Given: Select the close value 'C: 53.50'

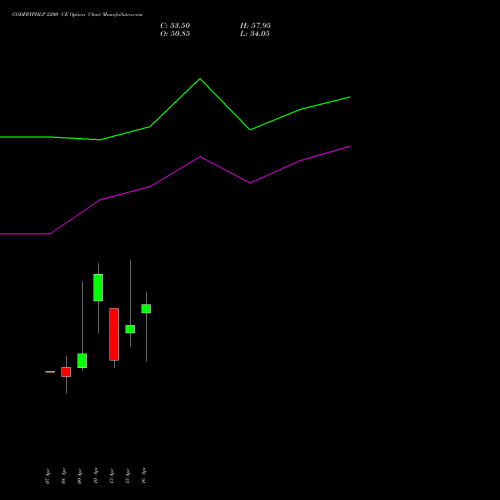Looking at the screenshot, I should point(175,26).
